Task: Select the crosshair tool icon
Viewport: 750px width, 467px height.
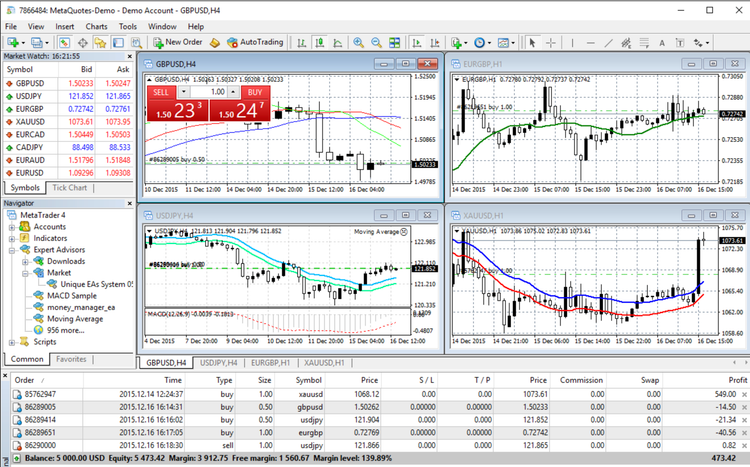Action: click(x=550, y=43)
